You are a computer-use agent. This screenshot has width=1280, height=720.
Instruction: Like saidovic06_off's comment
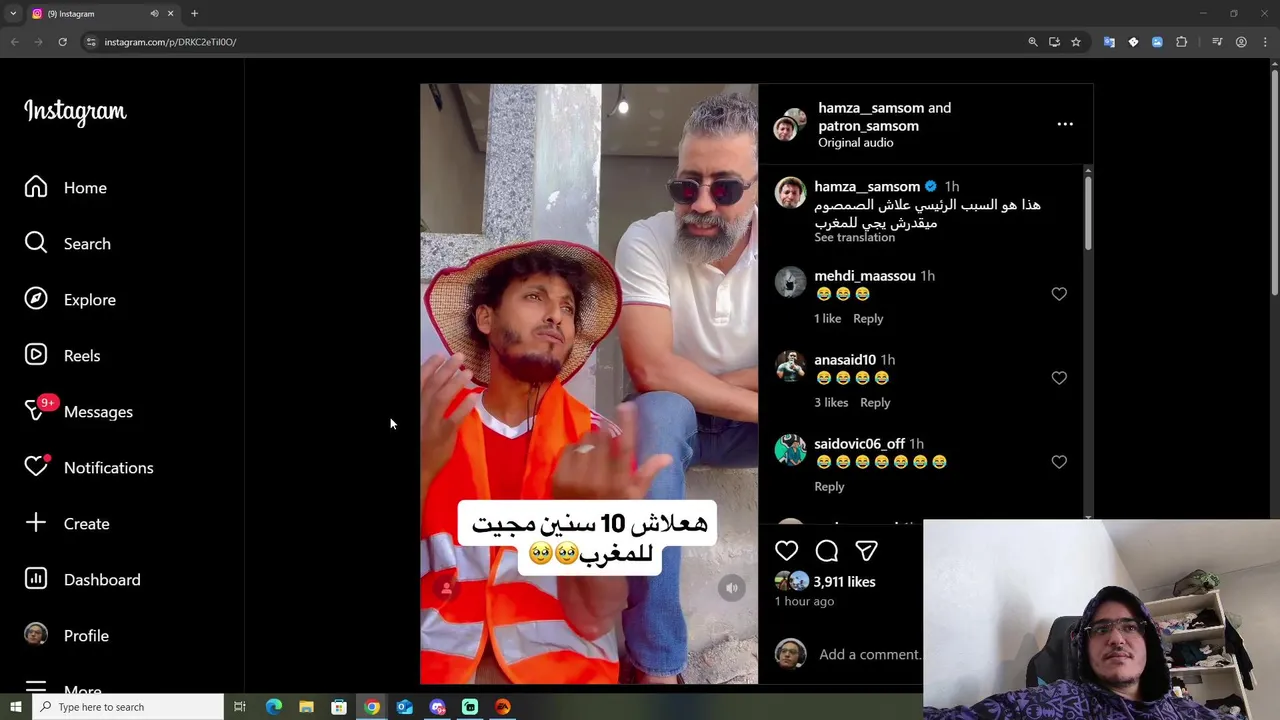pyautogui.click(x=1059, y=462)
